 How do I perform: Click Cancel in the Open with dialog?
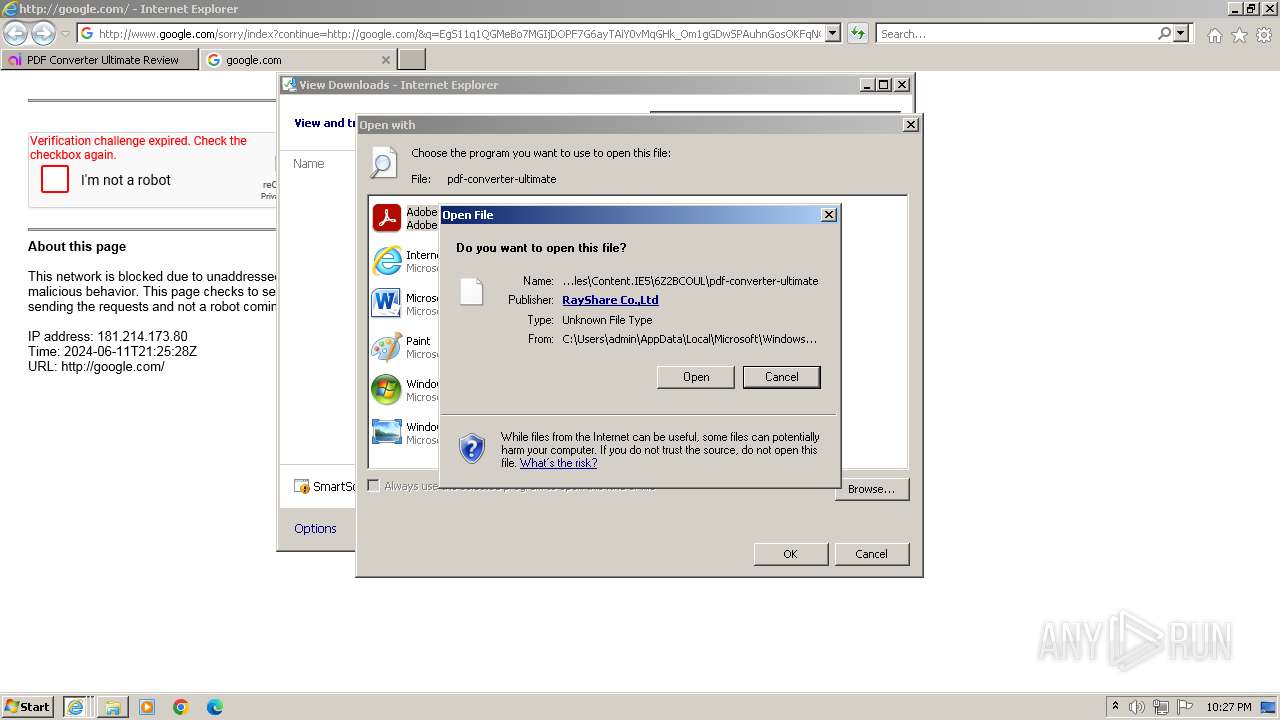tap(871, 554)
